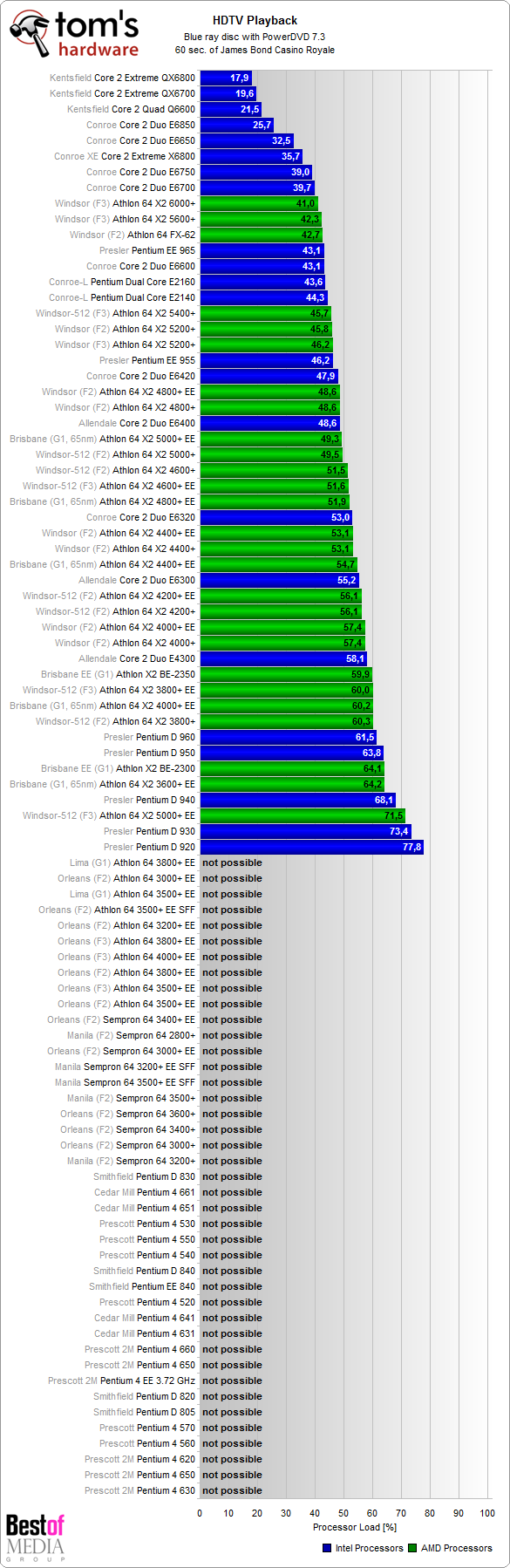Screen dimensions: 510x1568
Task: Click the 39,7 value on the E6700 bar
Action: tap(302, 187)
